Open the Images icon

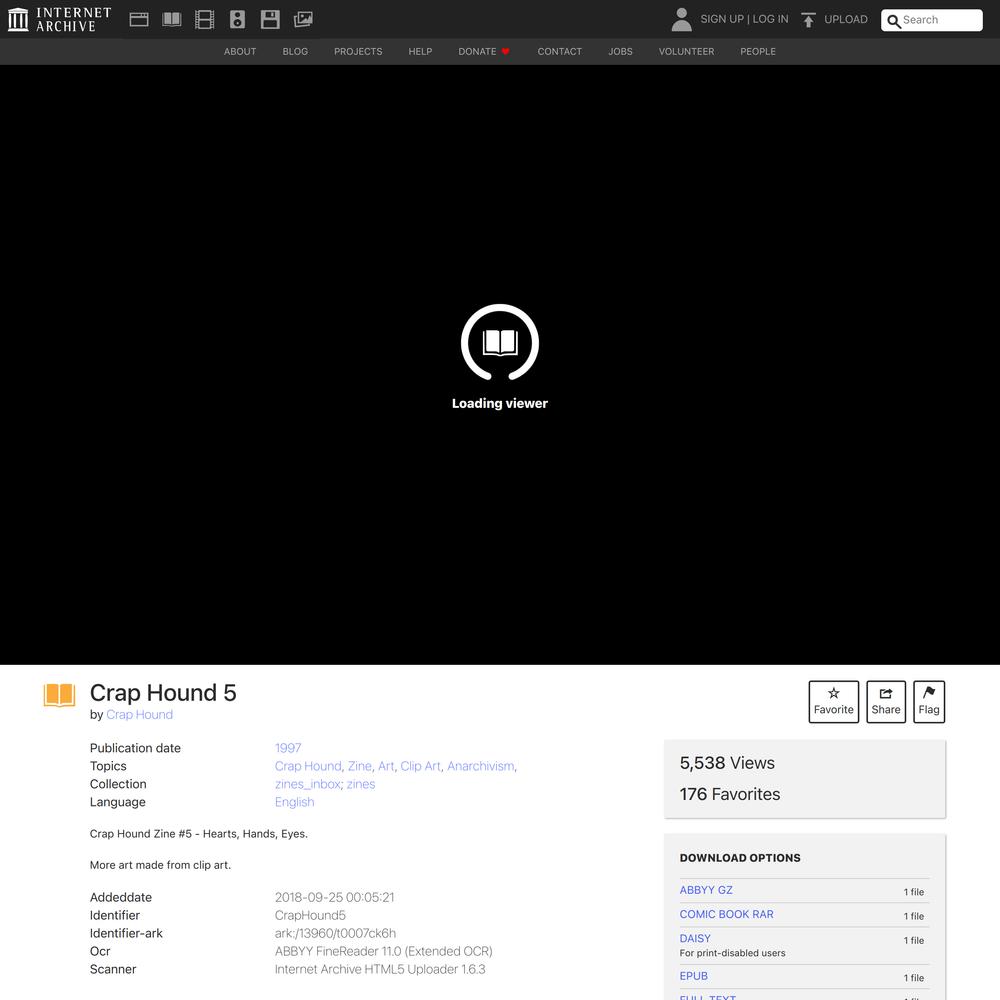[303, 19]
